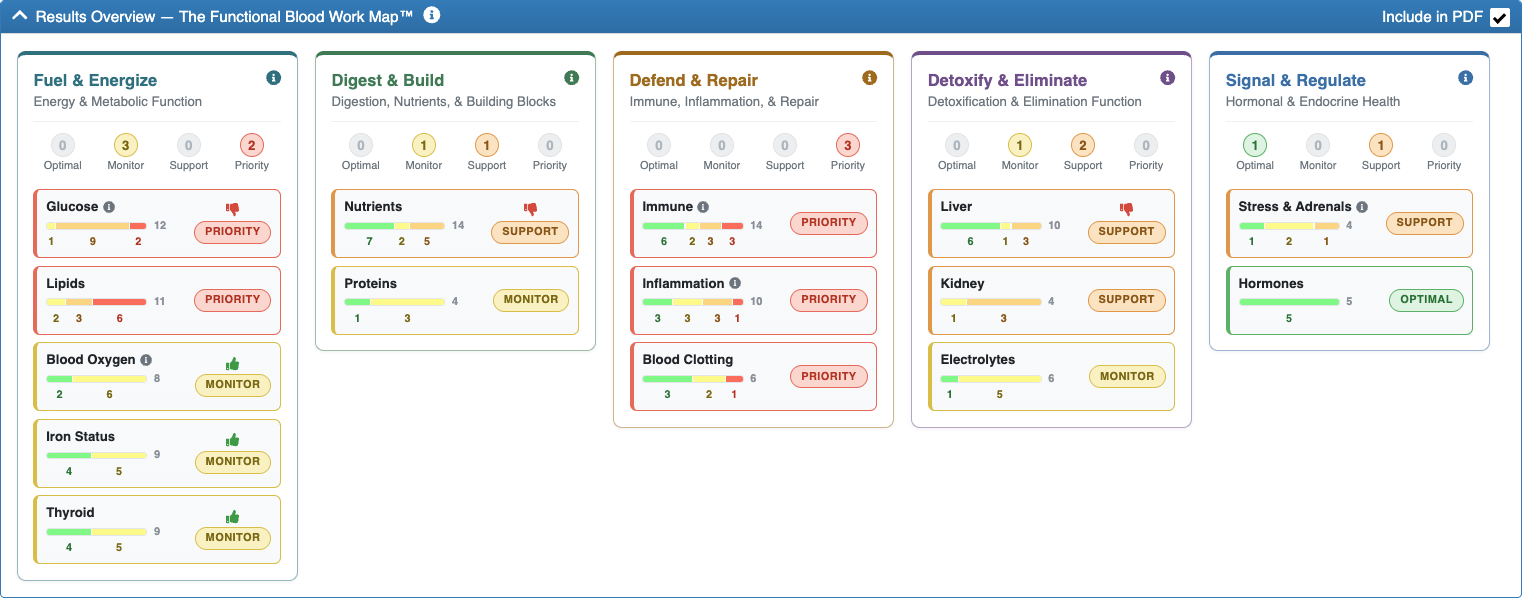Click Monitor count 3 in Fuel & Energize

(x=126, y=145)
